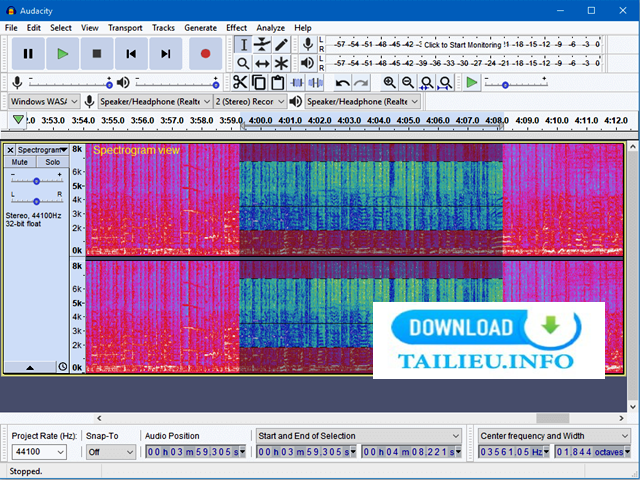Redo the last undone action
This screenshot has width=640, height=480.
click(361, 83)
